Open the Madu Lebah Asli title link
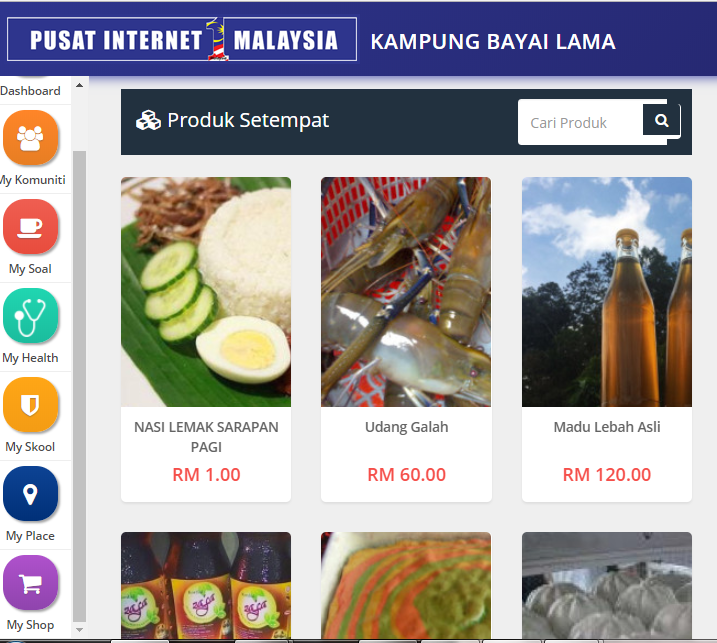This screenshot has height=643, width=717. (x=607, y=427)
